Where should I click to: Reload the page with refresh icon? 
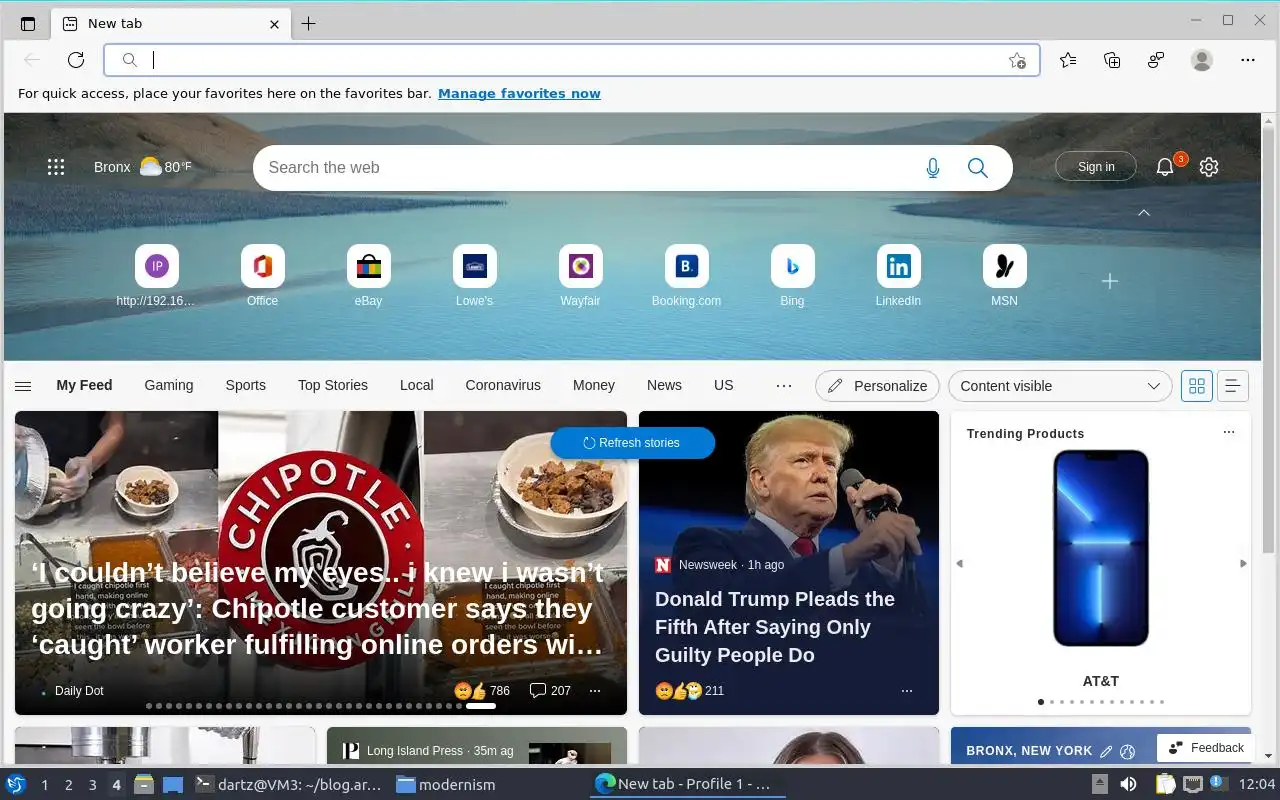76,60
